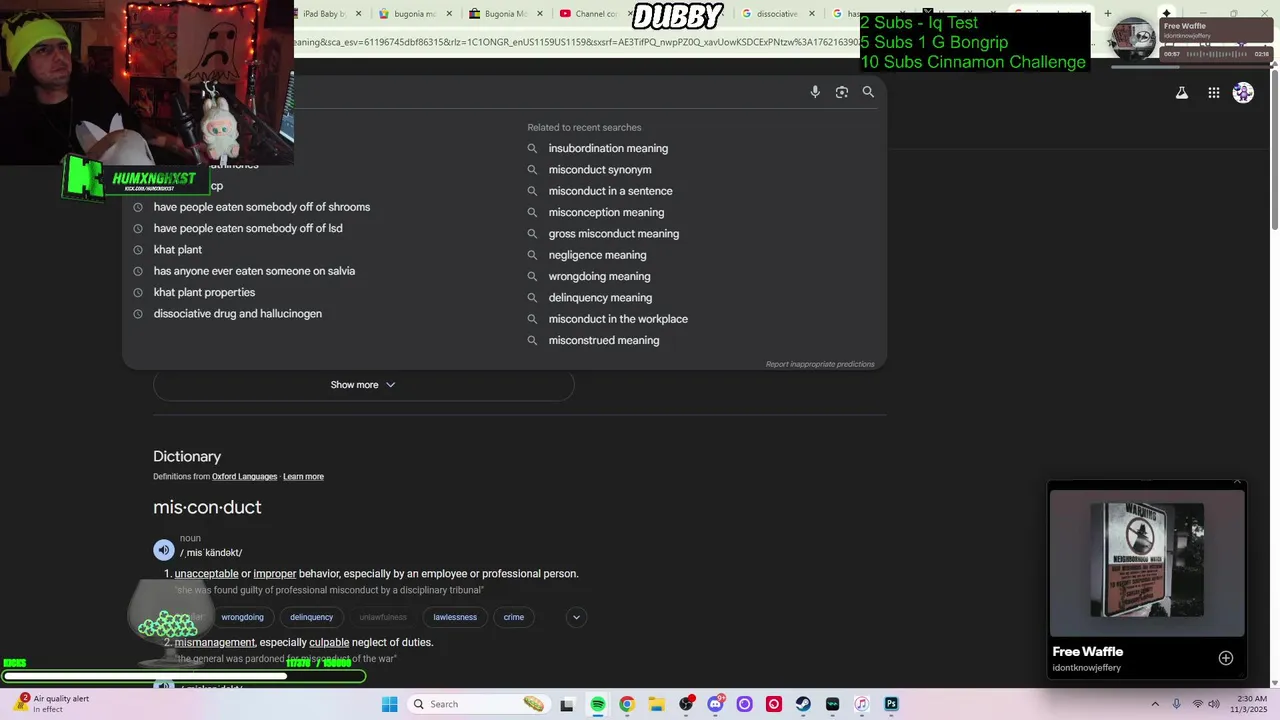Select suggestion wrongdoing meaning

(x=599, y=276)
